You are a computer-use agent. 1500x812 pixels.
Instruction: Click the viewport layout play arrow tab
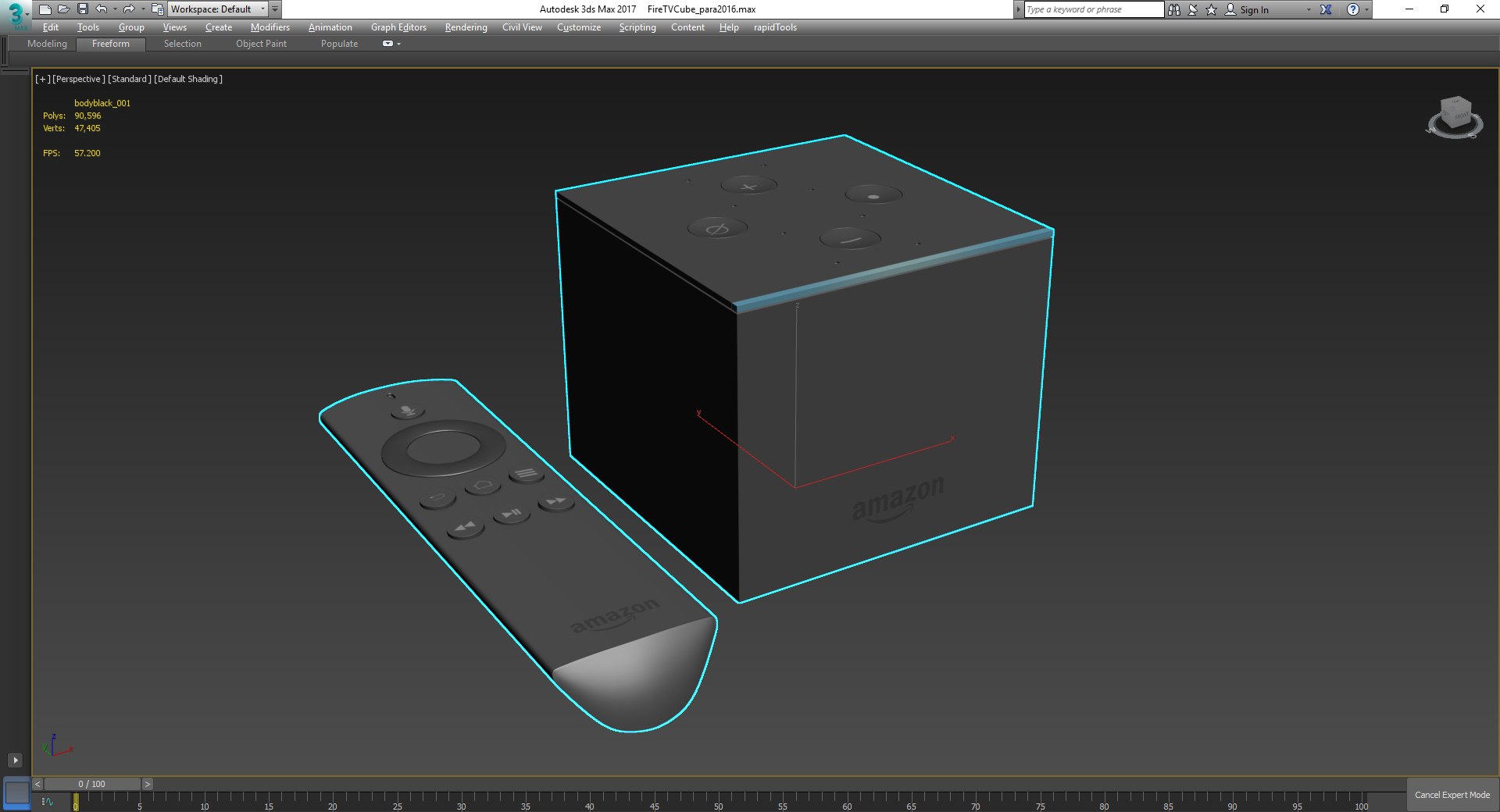click(x=15, y=760)
